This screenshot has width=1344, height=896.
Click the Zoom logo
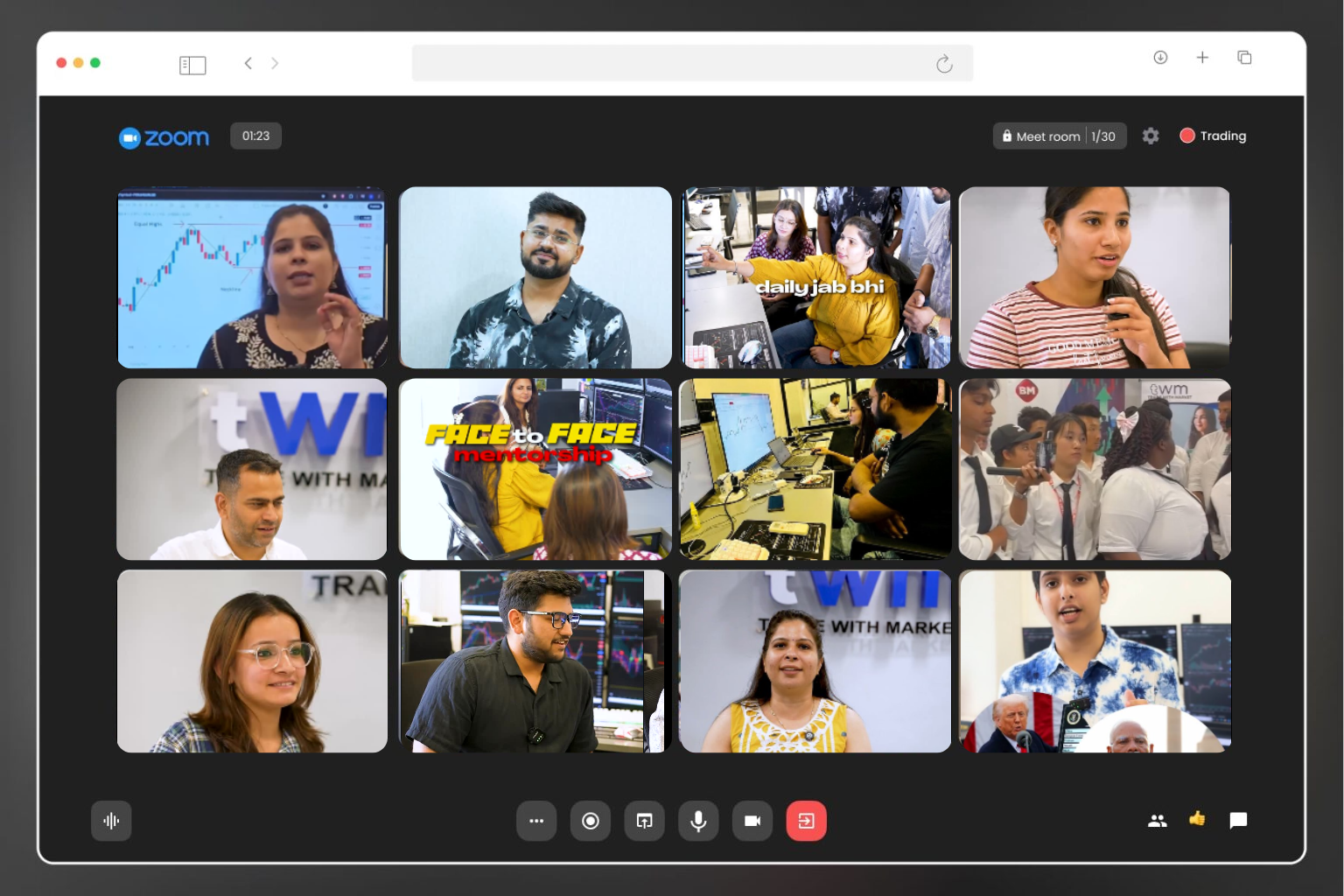pyautogui.click(x=164, y=137)
